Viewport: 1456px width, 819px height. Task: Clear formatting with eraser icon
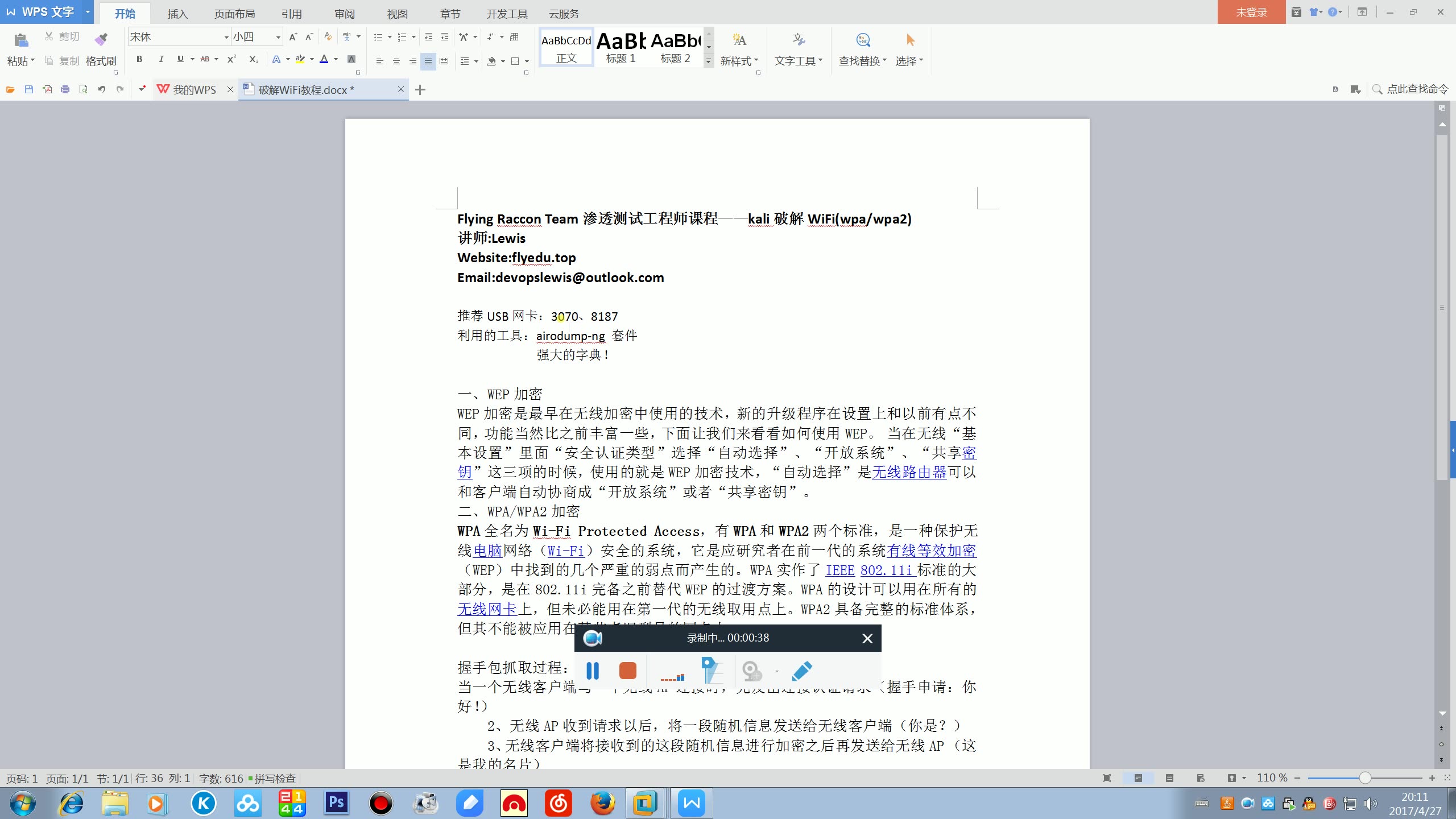coord(328,37)
